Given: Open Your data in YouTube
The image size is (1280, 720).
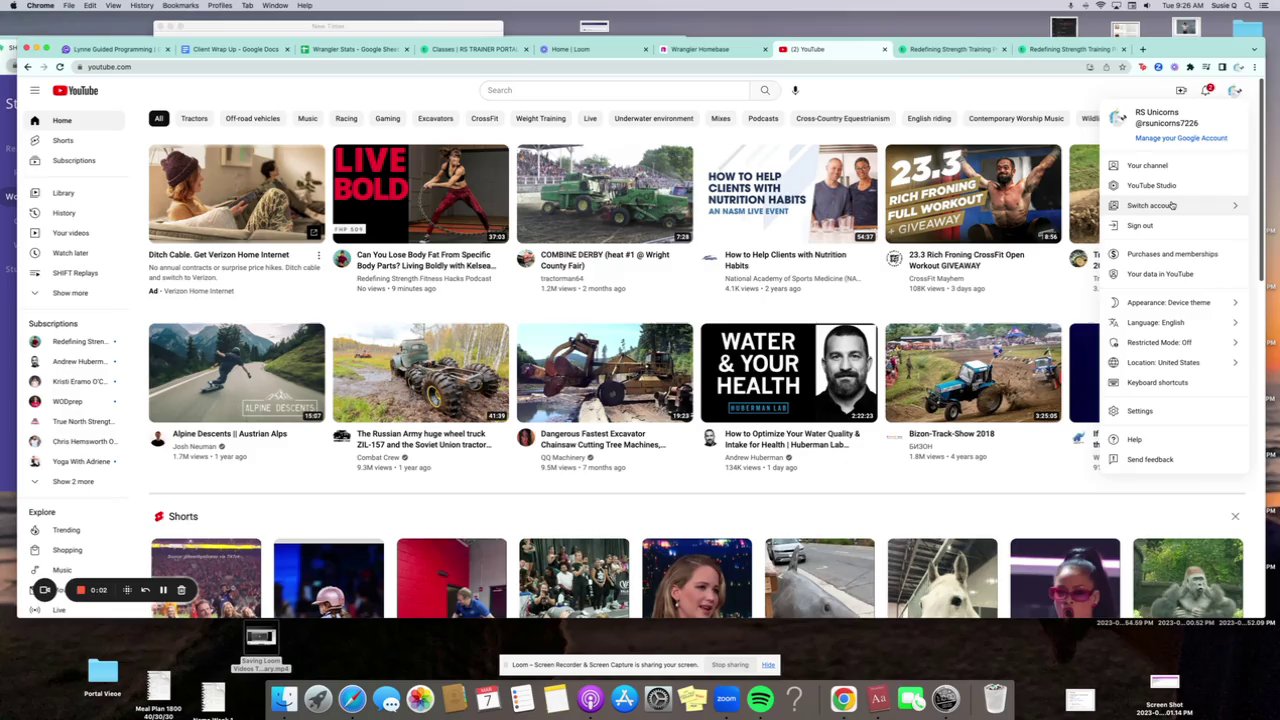Looking at the screenshot, I should [1175, 274].
